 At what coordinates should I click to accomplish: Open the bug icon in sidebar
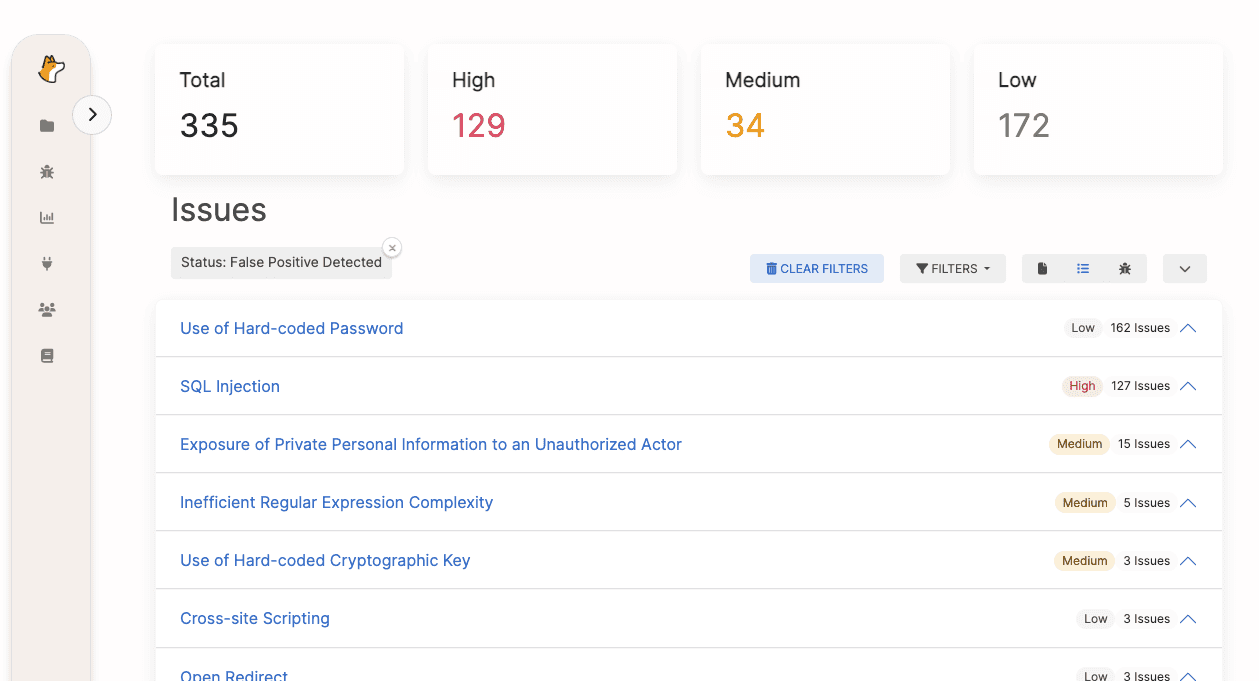click(x=47, y=172)
